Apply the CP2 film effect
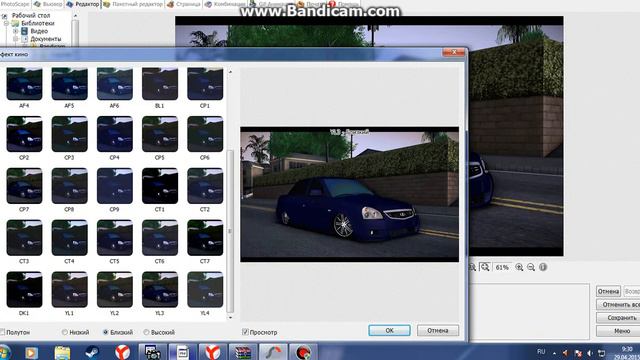The width and height of the screenshot is (640, 360). (24, 134)
